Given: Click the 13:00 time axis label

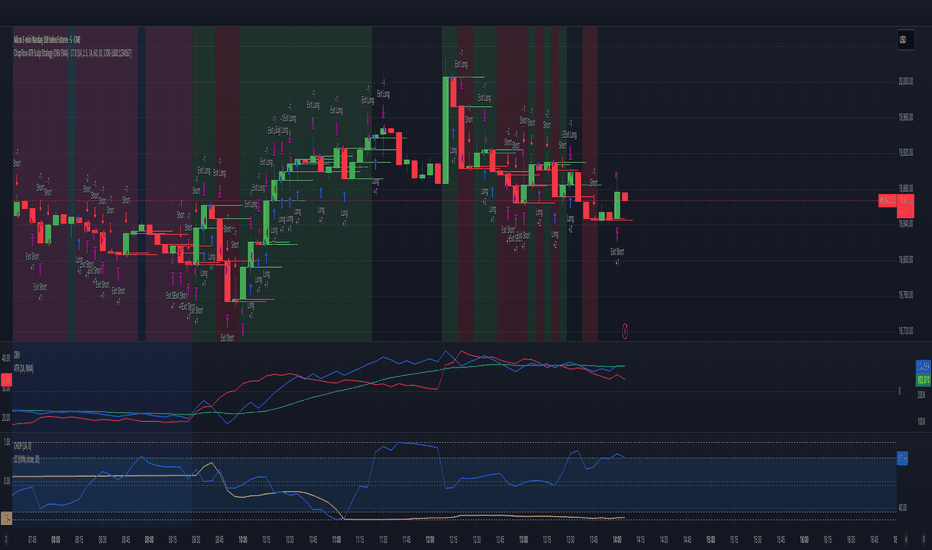Looking at the screenshot, I should pos(523,540).
